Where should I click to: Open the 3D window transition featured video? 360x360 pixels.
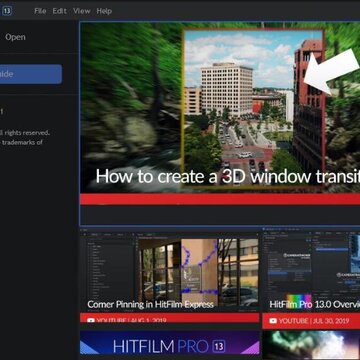(x=220, y=113)
